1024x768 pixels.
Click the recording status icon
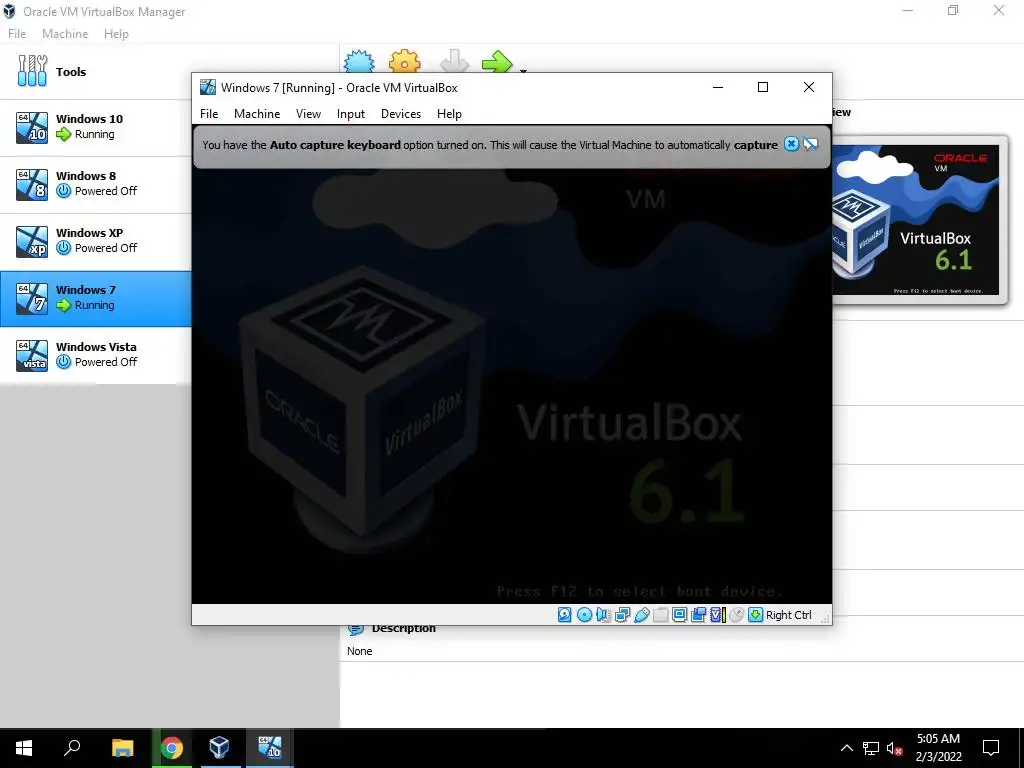pos(698,615)
